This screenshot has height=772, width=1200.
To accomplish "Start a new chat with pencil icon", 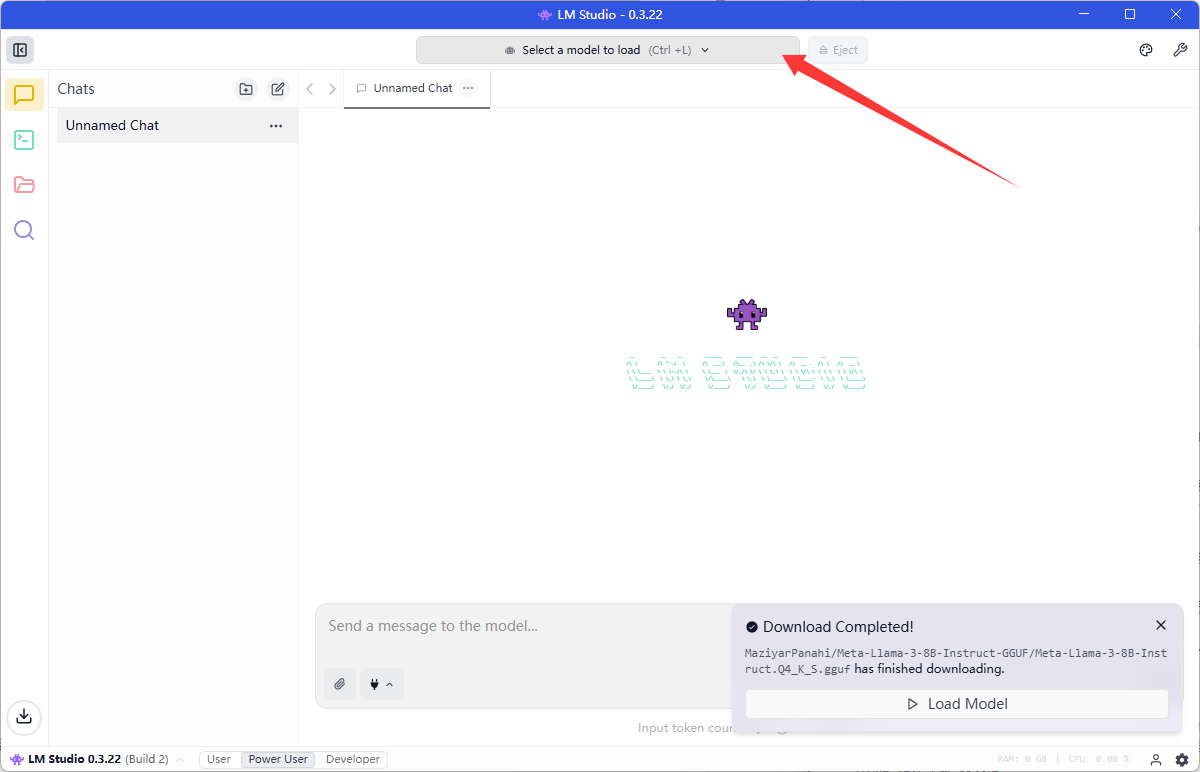I will [278, 89].
